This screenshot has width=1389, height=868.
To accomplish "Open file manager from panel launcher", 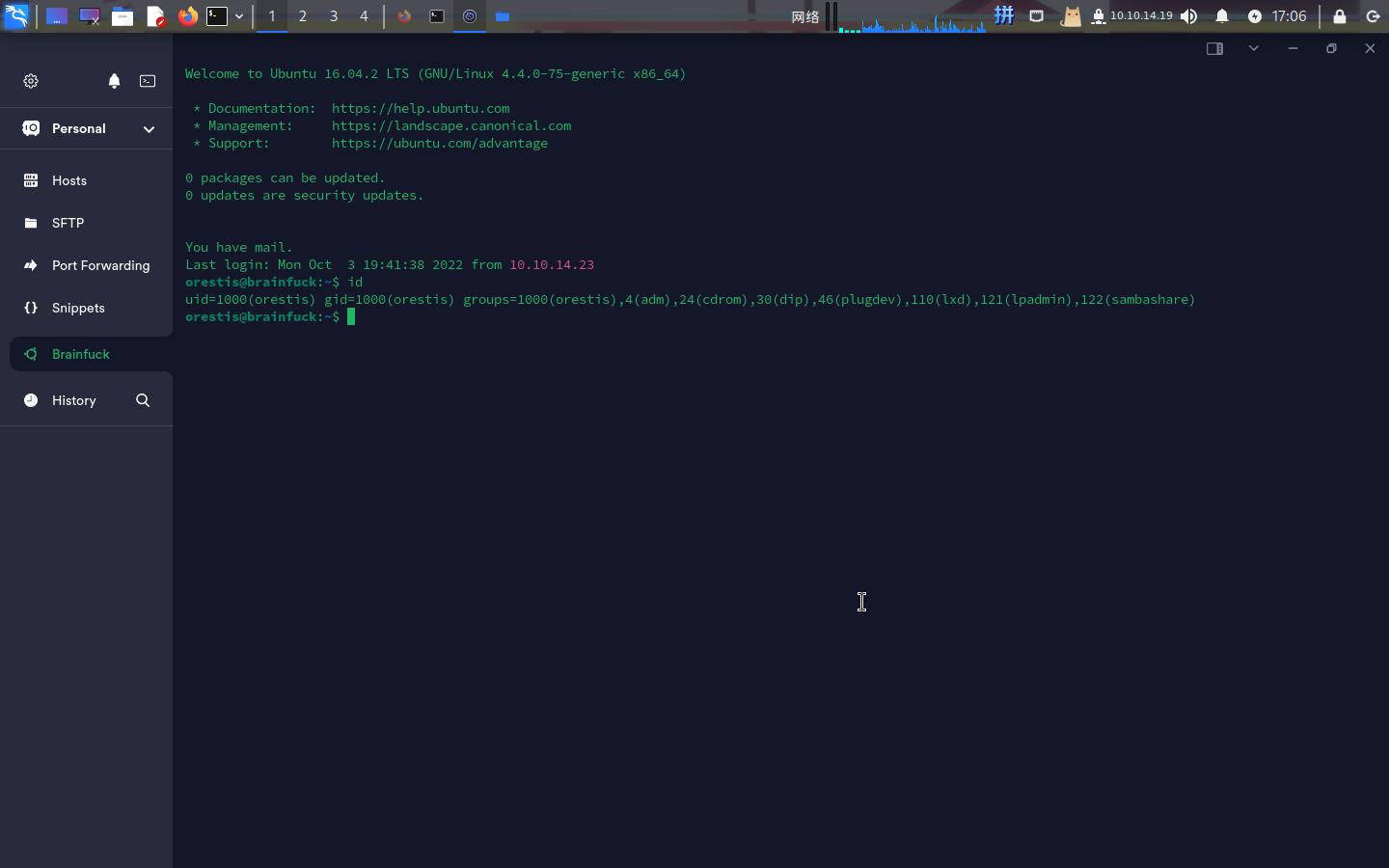I will (123, 16).
